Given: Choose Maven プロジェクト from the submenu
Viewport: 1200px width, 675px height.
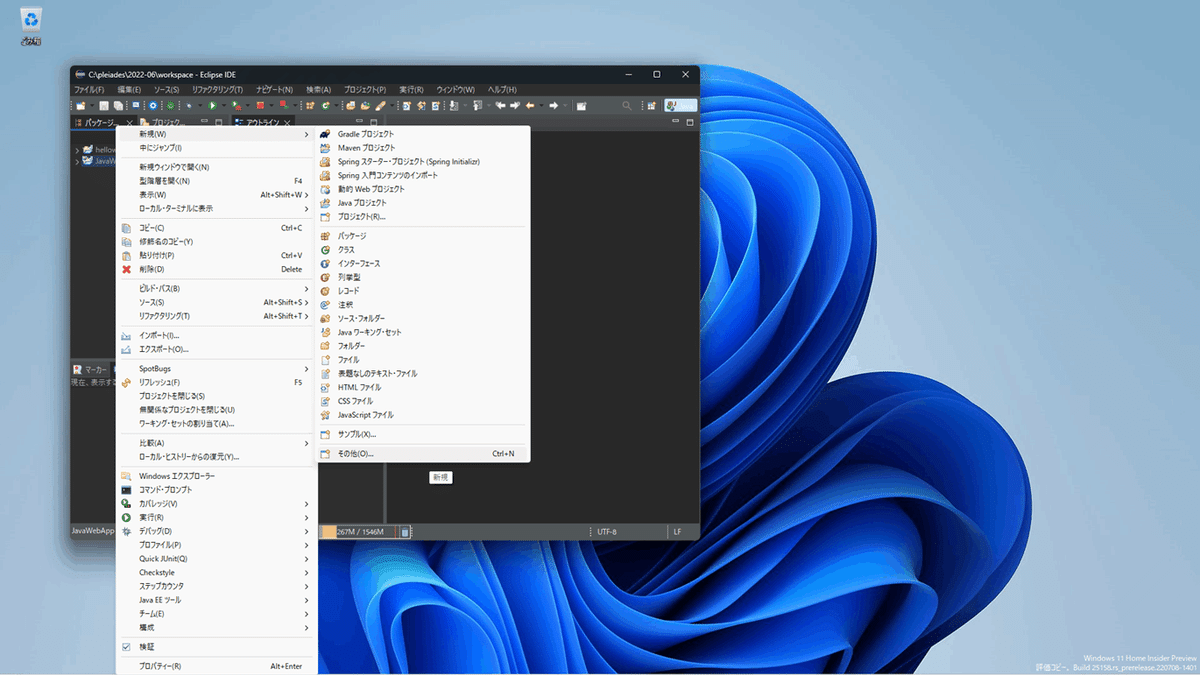Looking at the screenshot, I should 423,148.
